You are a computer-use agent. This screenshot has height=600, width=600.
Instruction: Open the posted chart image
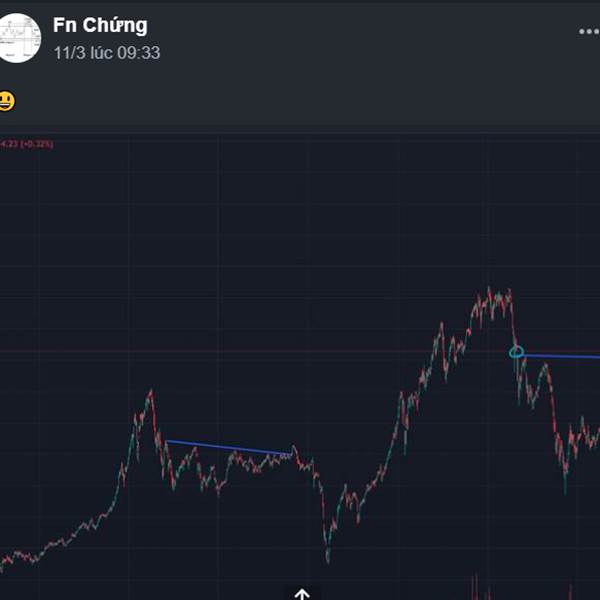(300, 367)
